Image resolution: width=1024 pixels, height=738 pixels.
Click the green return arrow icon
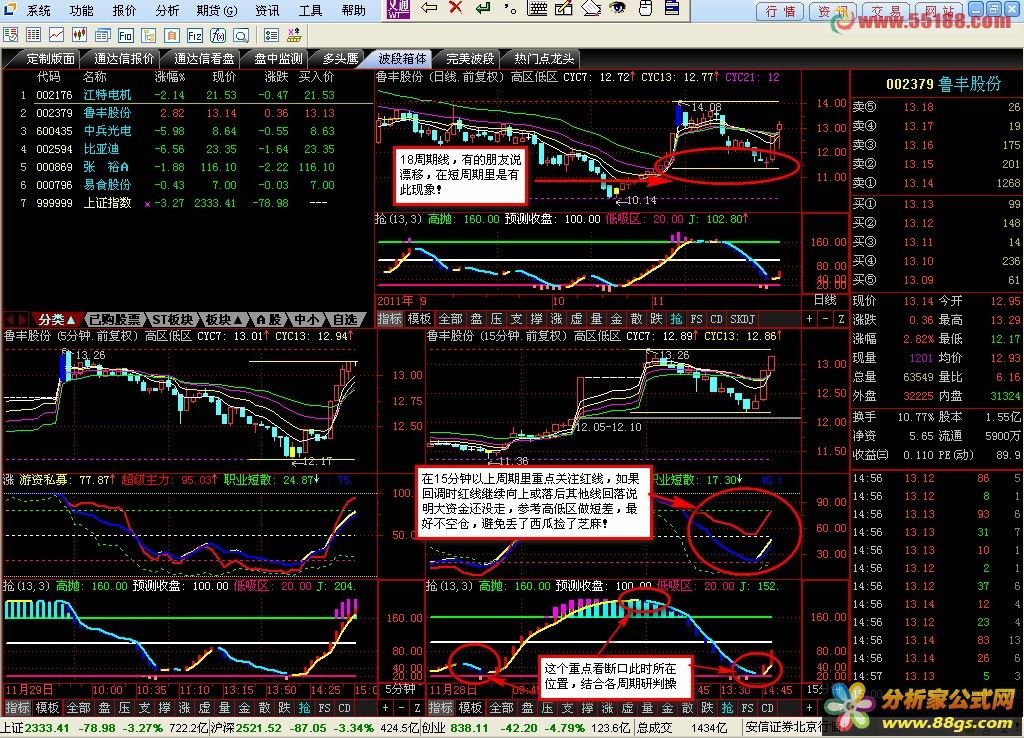click(483, 8)
